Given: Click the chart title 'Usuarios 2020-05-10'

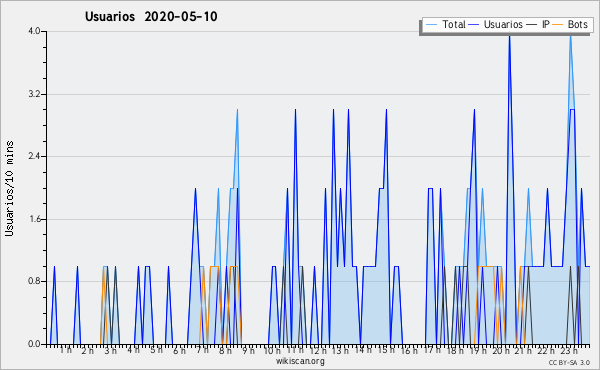Looking at the screenshot, I should tap(151, 17).
